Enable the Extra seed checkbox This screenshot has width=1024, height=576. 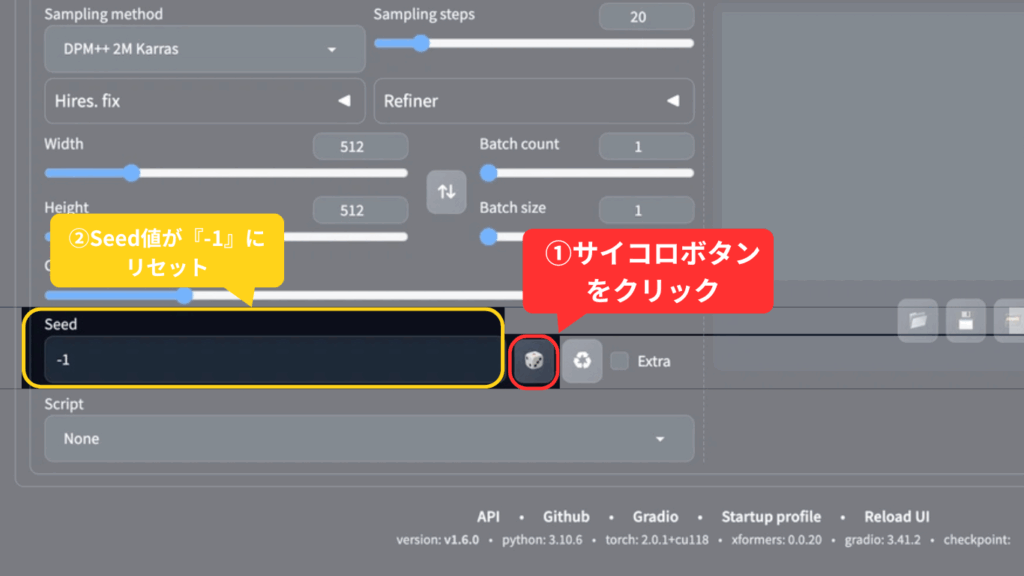click(620, 360)
